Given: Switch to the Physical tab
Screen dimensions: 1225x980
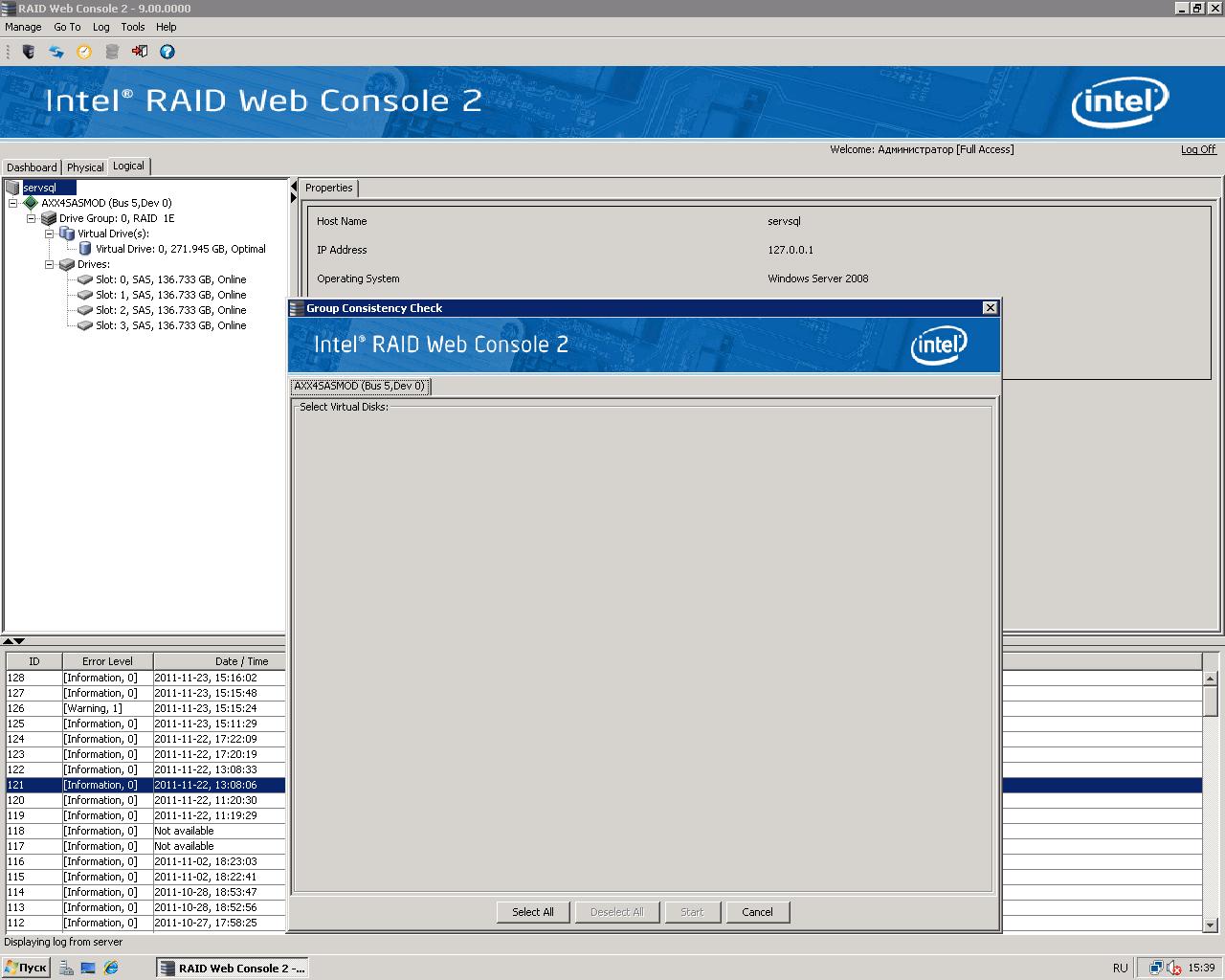Looking at the screenshot, I should (x=85, y=167).
